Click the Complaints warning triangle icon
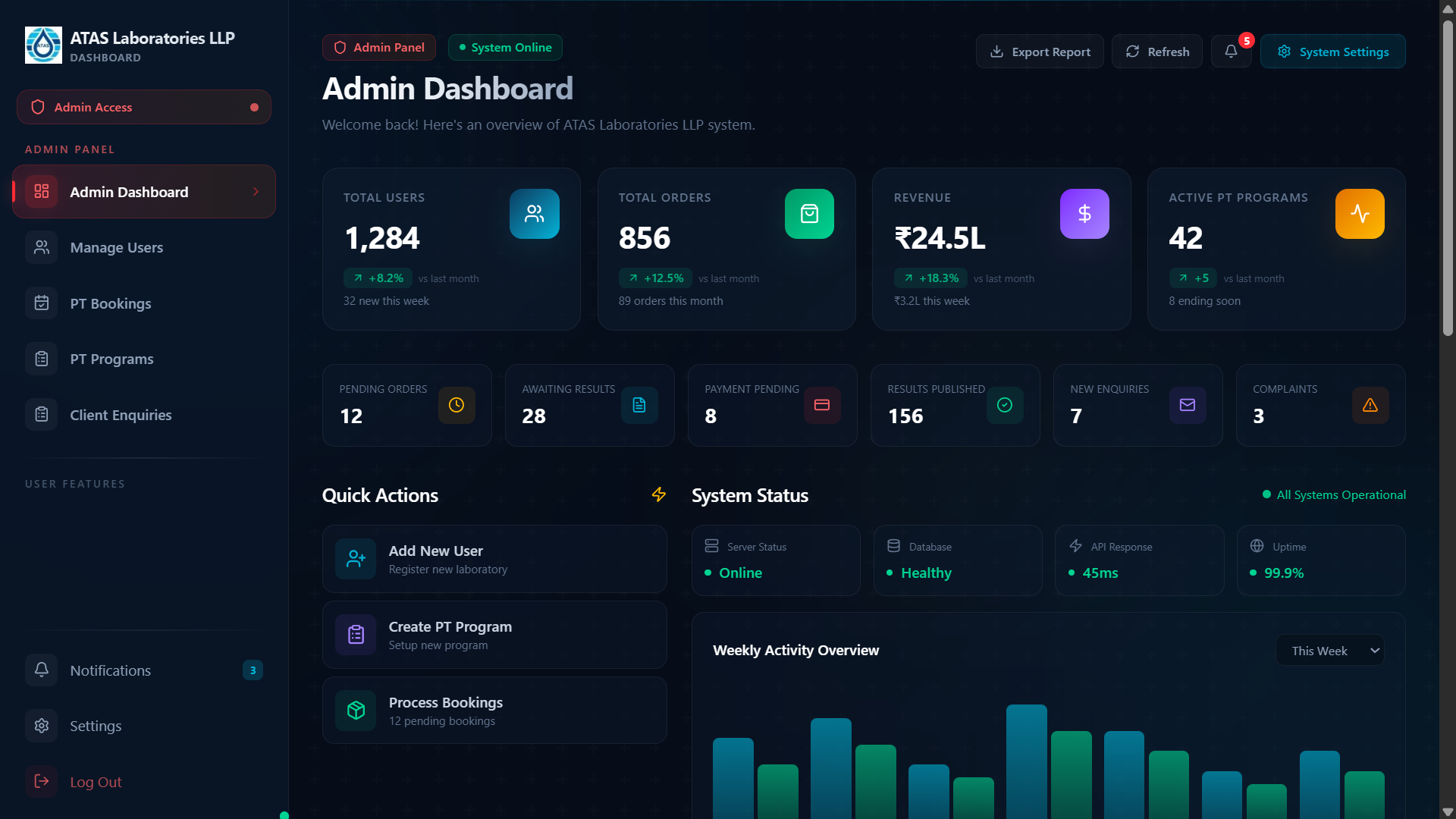 (1370, 405)
